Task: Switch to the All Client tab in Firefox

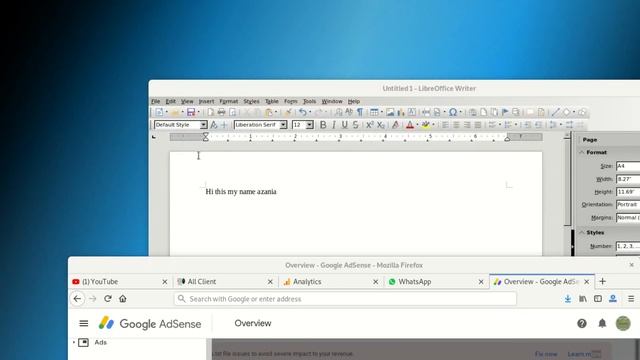Action: tap(225, 282)
